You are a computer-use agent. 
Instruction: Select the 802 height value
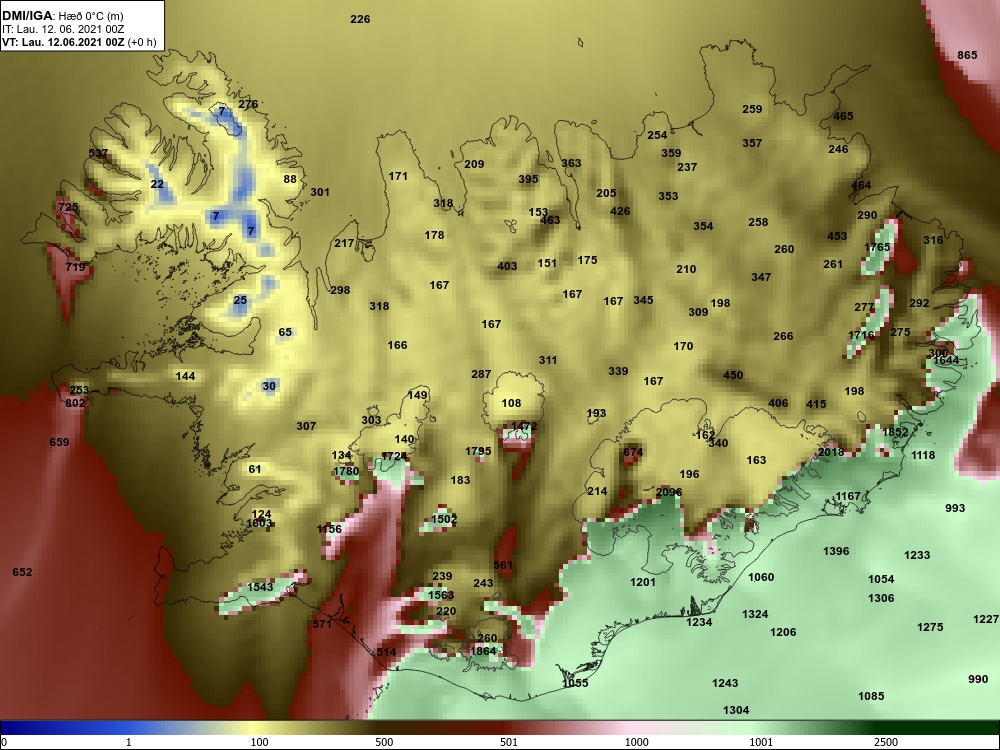pos(75,402)
